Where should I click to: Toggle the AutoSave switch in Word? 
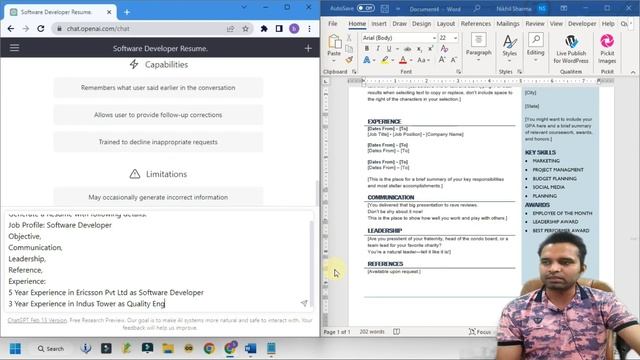pos(365,8)
